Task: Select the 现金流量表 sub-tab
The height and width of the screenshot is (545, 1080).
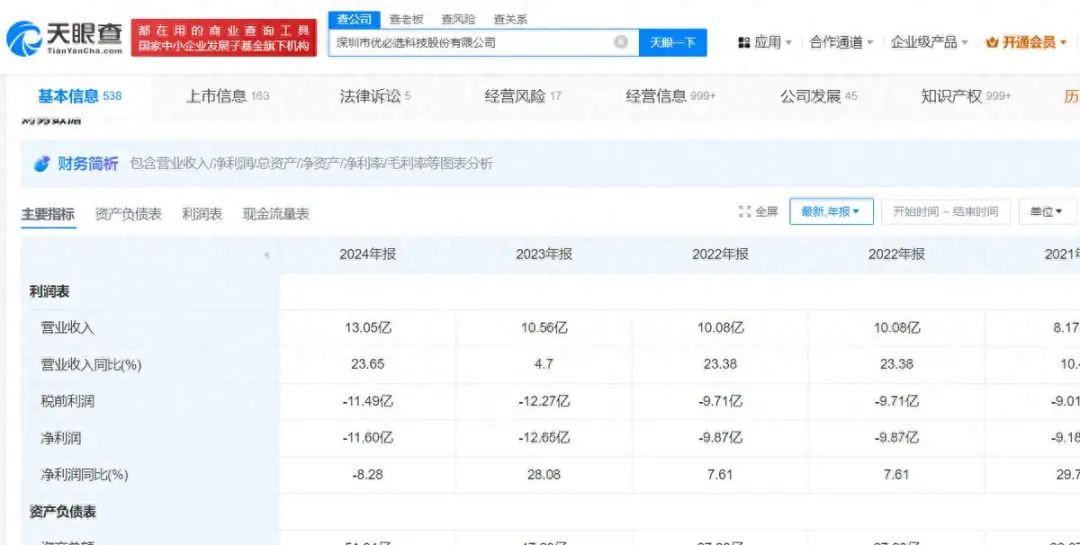Action: pyautogui.click(x=276, y=214)
